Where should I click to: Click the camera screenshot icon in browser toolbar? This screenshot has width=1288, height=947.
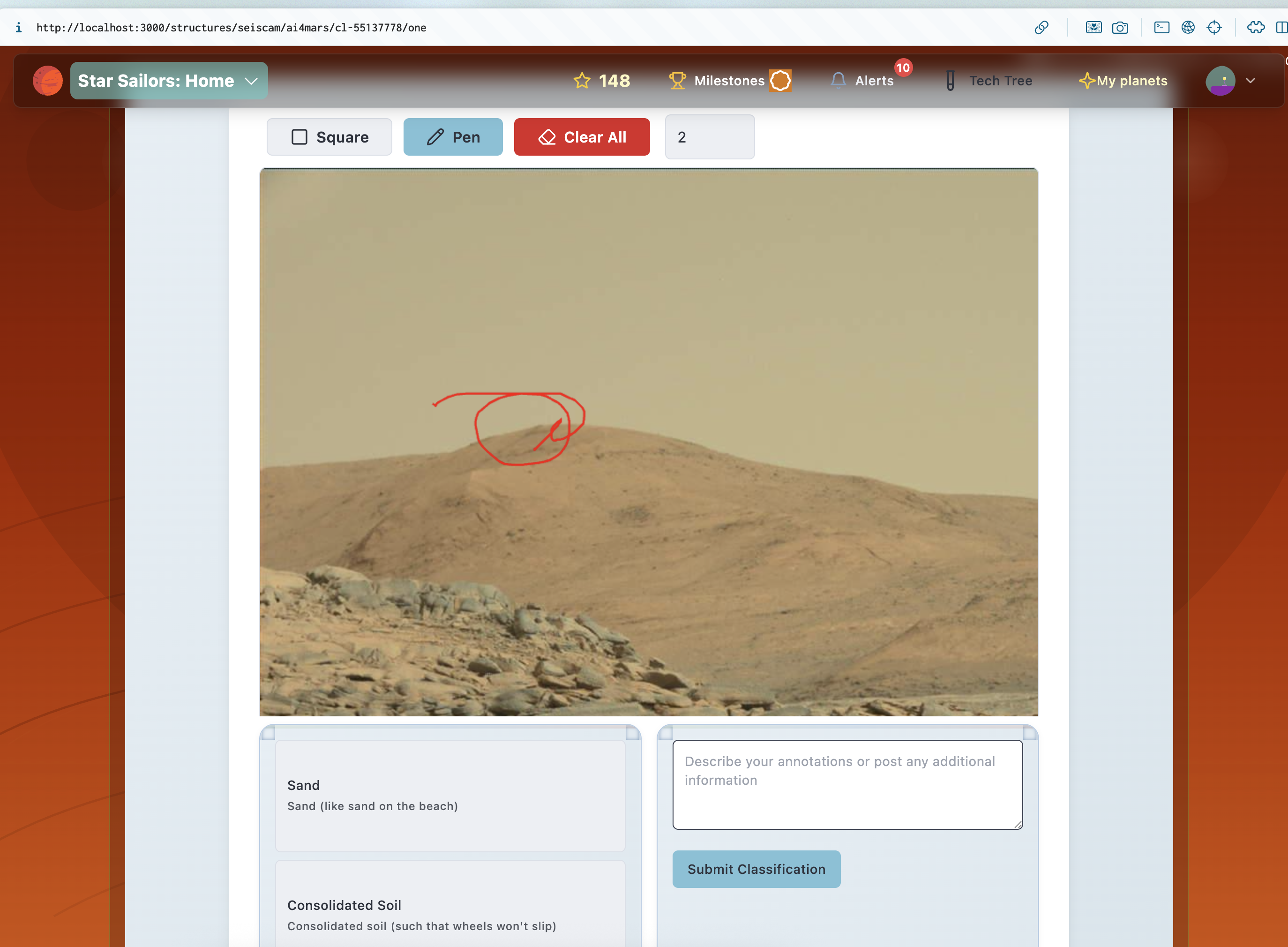tap(1120, 28)
